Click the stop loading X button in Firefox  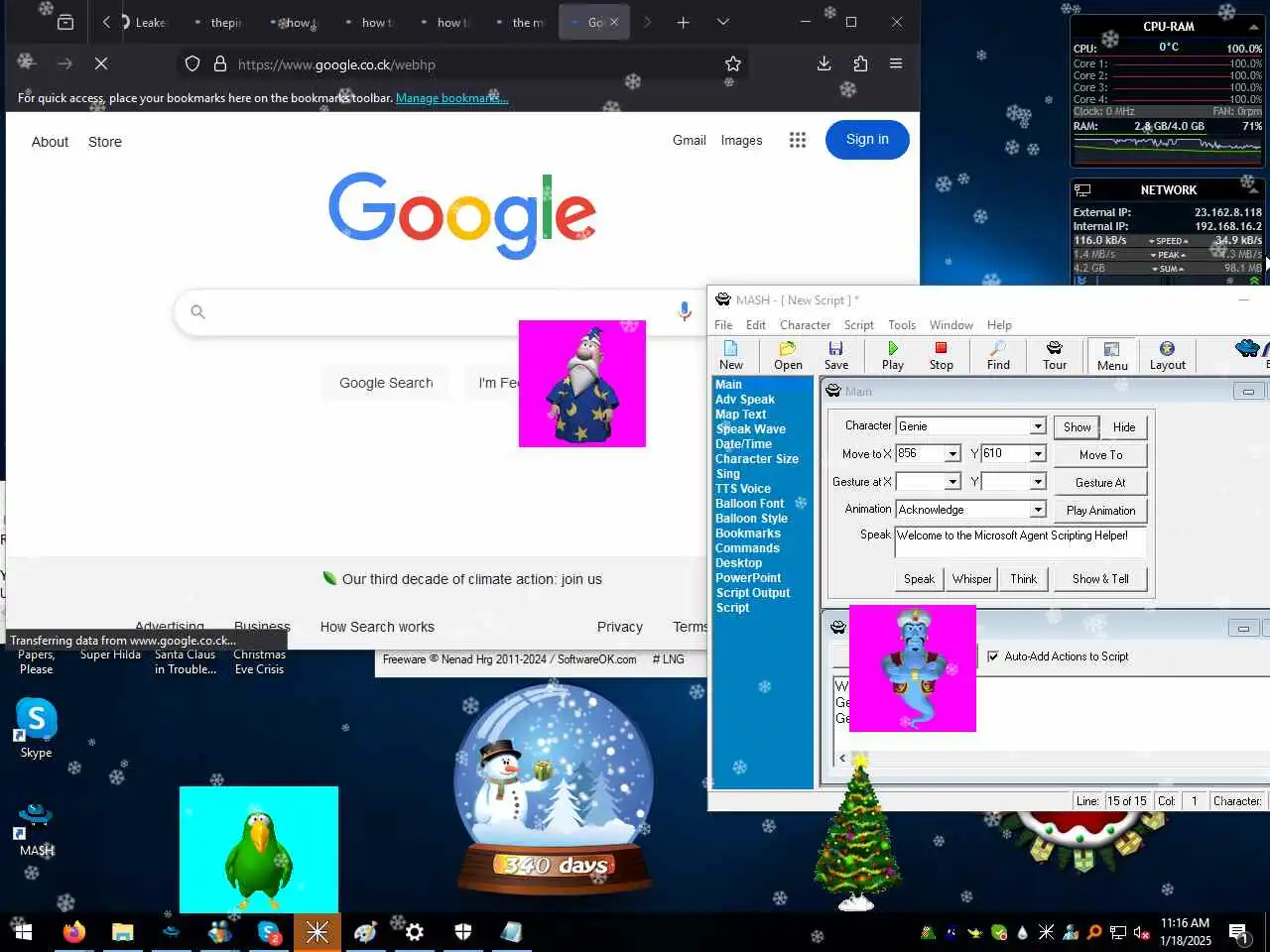point(101,63)
